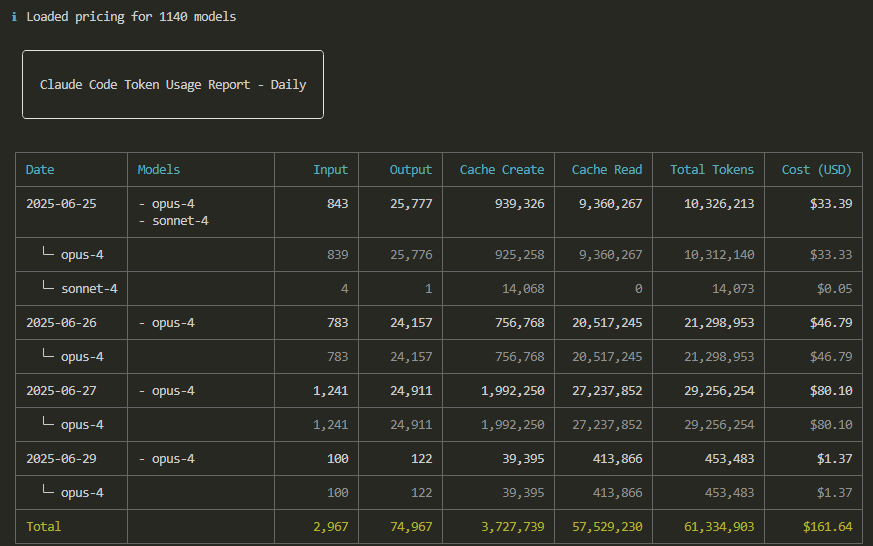The image size is (873, 546).
Task: Click the 'Total Tokens' column header
Action: point(712,170)
